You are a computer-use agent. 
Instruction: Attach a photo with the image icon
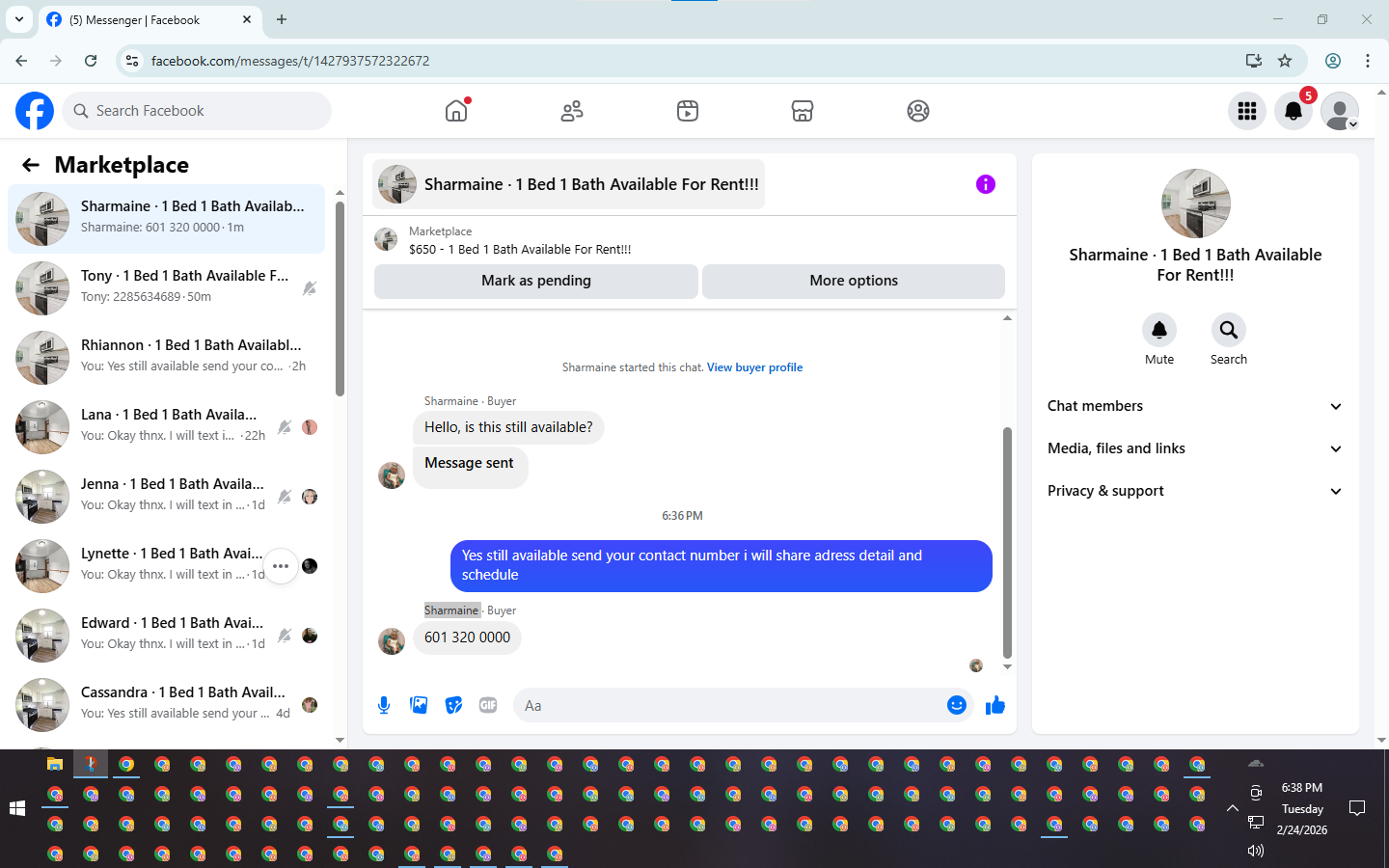coord(419,705)
